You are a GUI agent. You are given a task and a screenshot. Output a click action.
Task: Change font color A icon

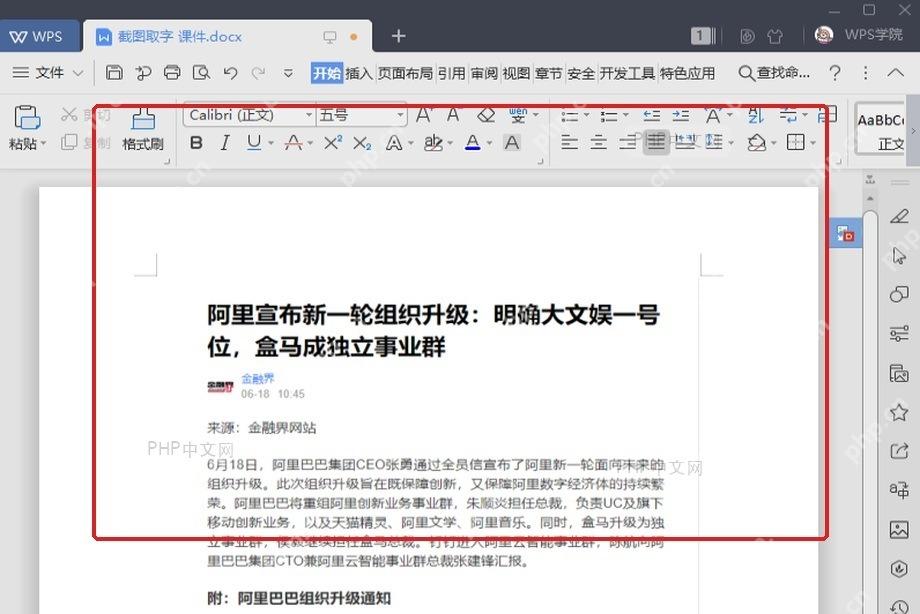click(x=472, y=143)
